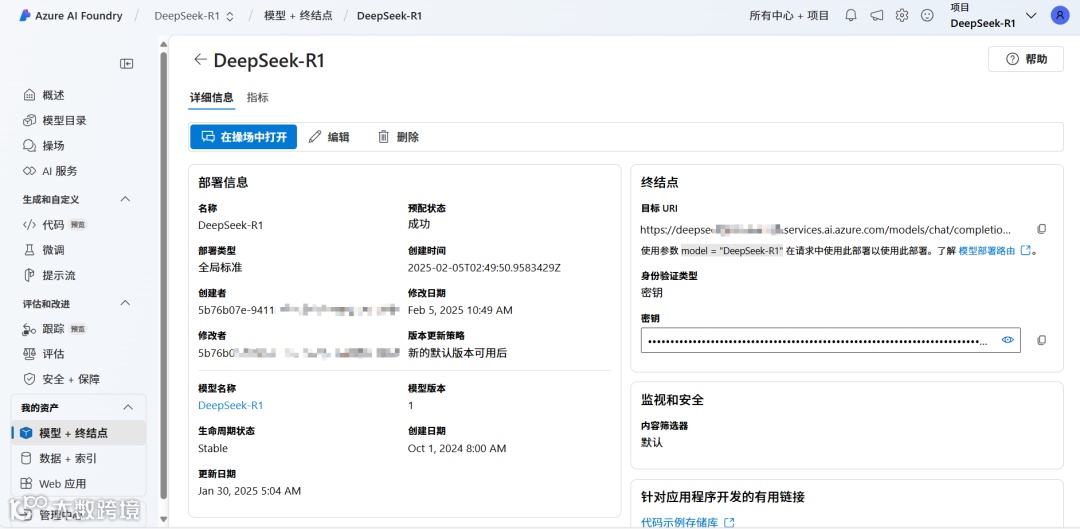Click the 编辑 button
Screen dimensions: 1080x529
(329, 137)
